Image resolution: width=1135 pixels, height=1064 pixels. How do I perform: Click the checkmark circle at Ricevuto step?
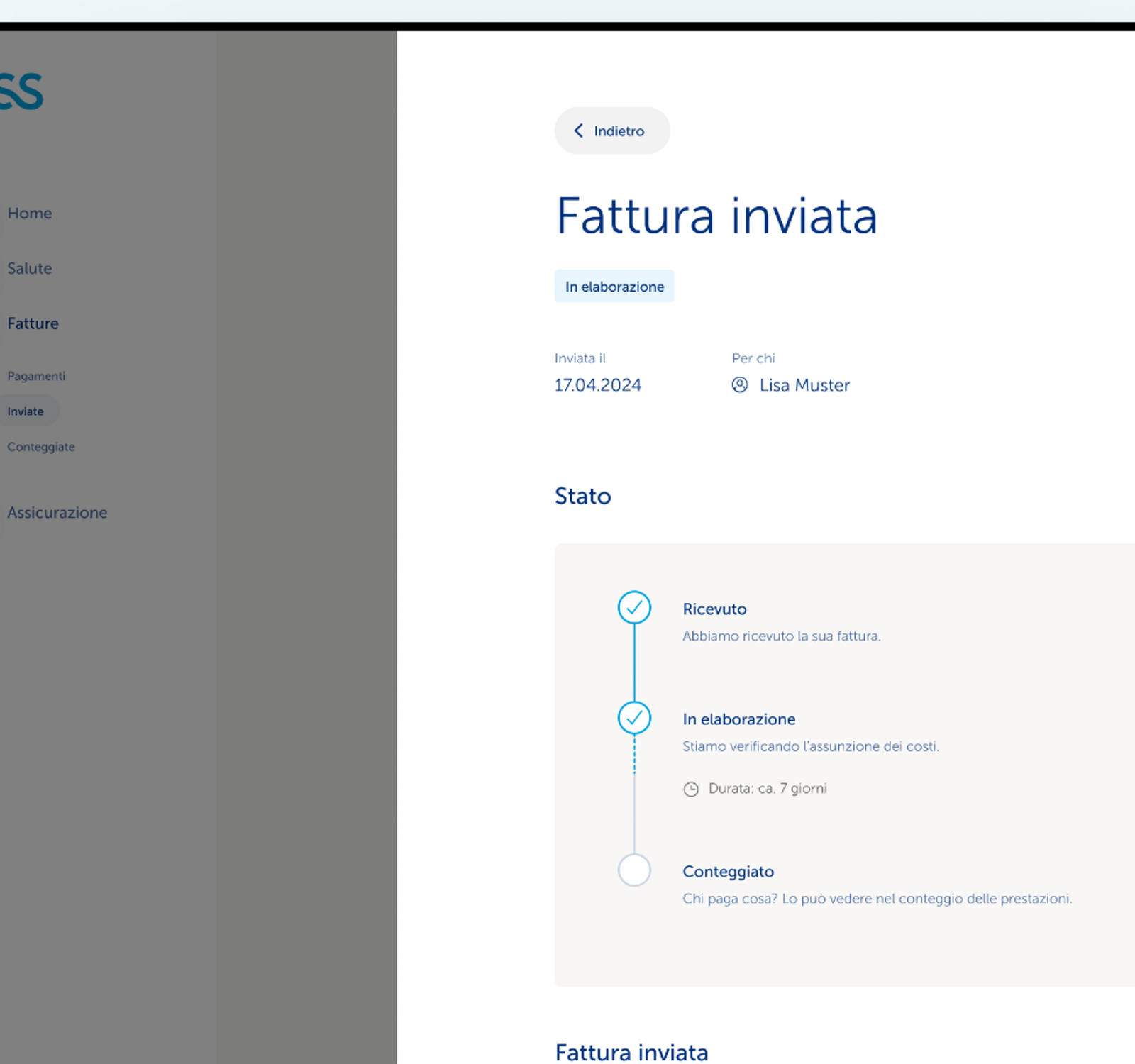pos(635,608)
